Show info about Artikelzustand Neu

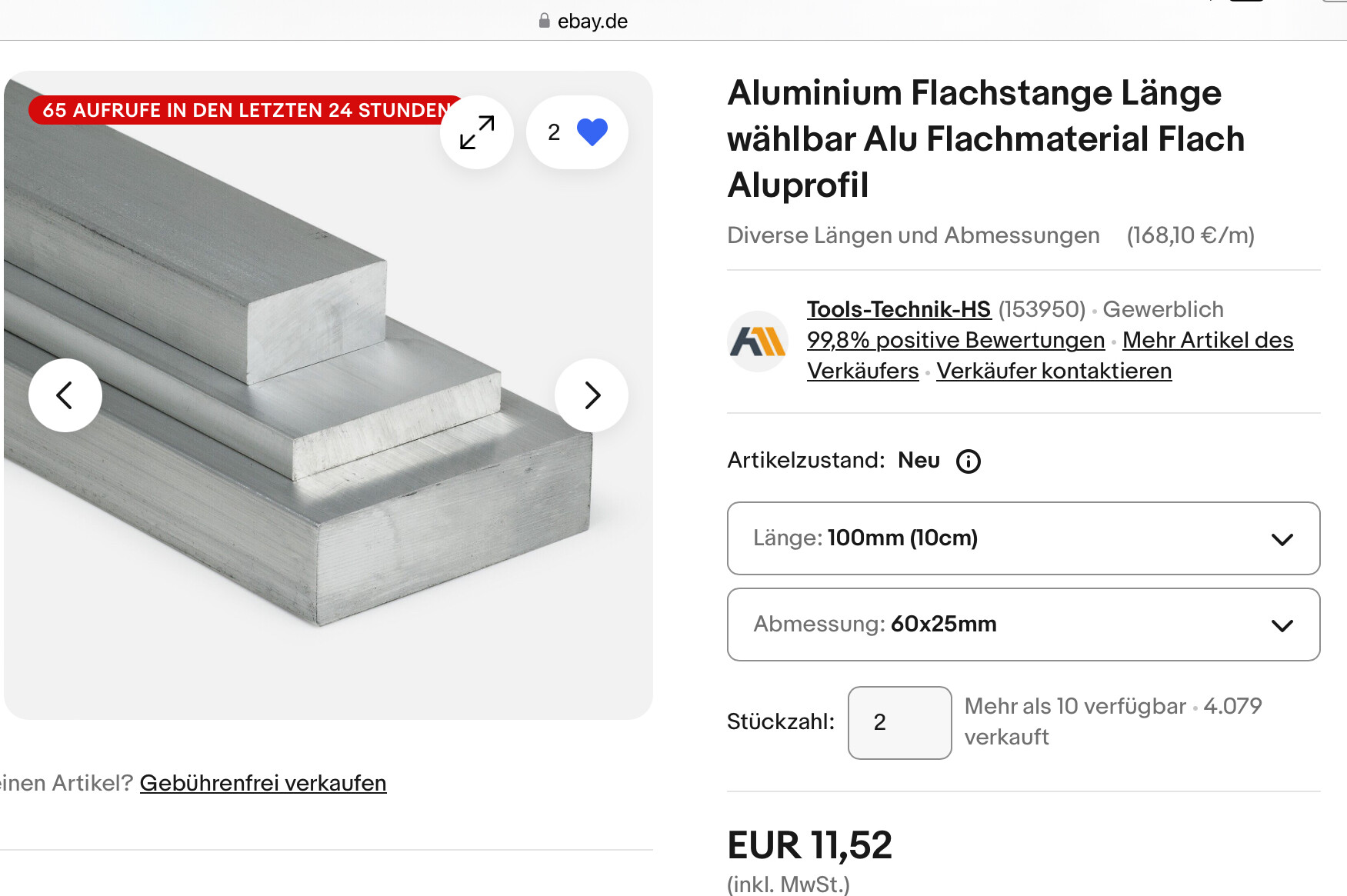968,461
